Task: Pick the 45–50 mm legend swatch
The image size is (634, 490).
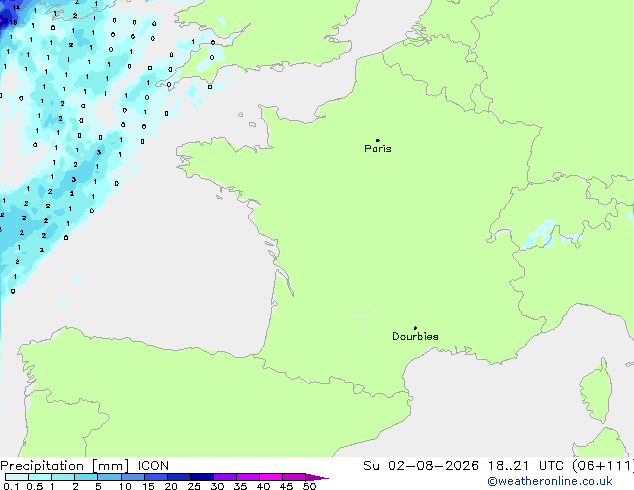Action: [294, 477]
